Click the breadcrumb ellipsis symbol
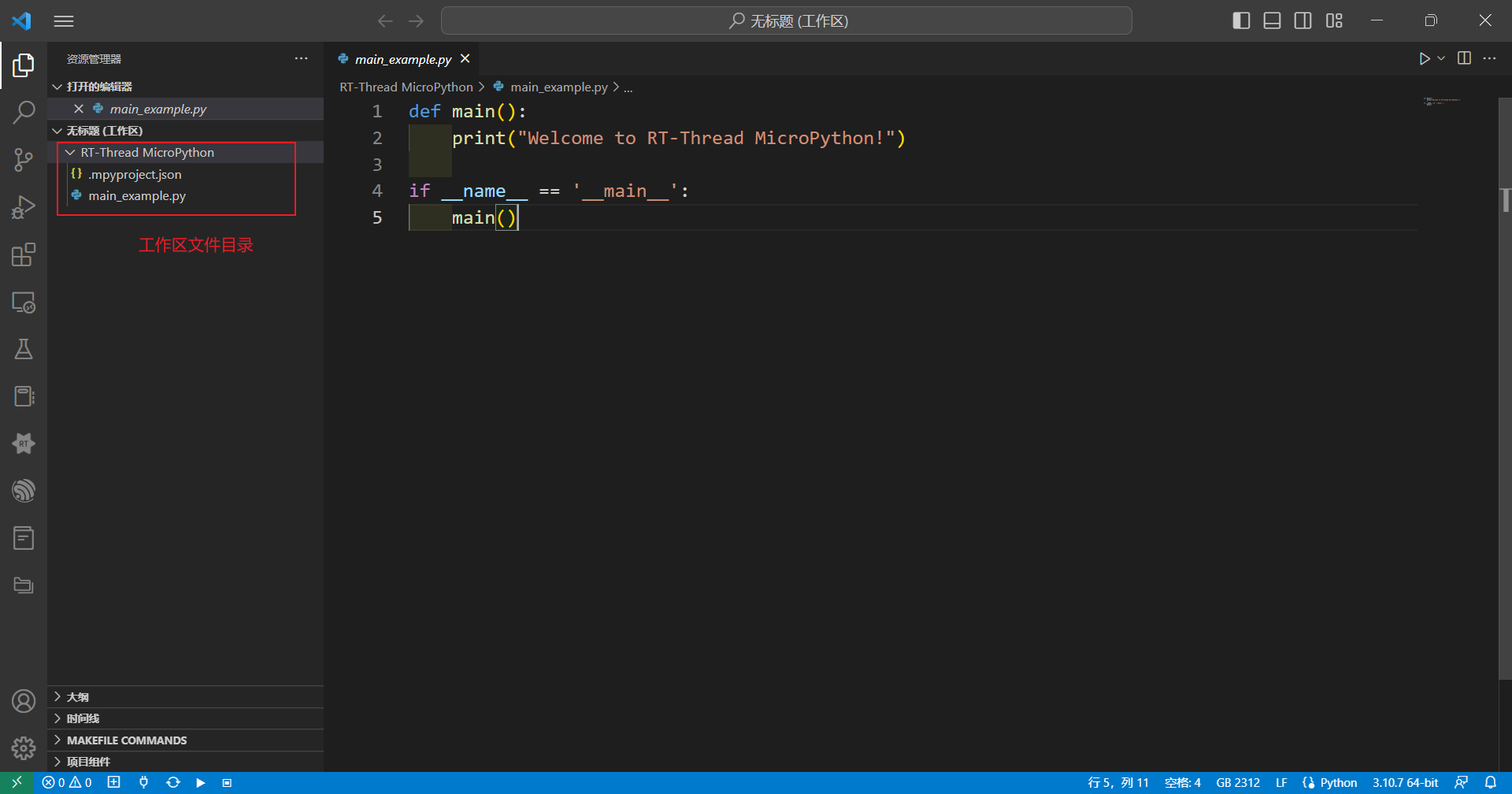Screen dimensions: 1512x794 tap(628, 87)
